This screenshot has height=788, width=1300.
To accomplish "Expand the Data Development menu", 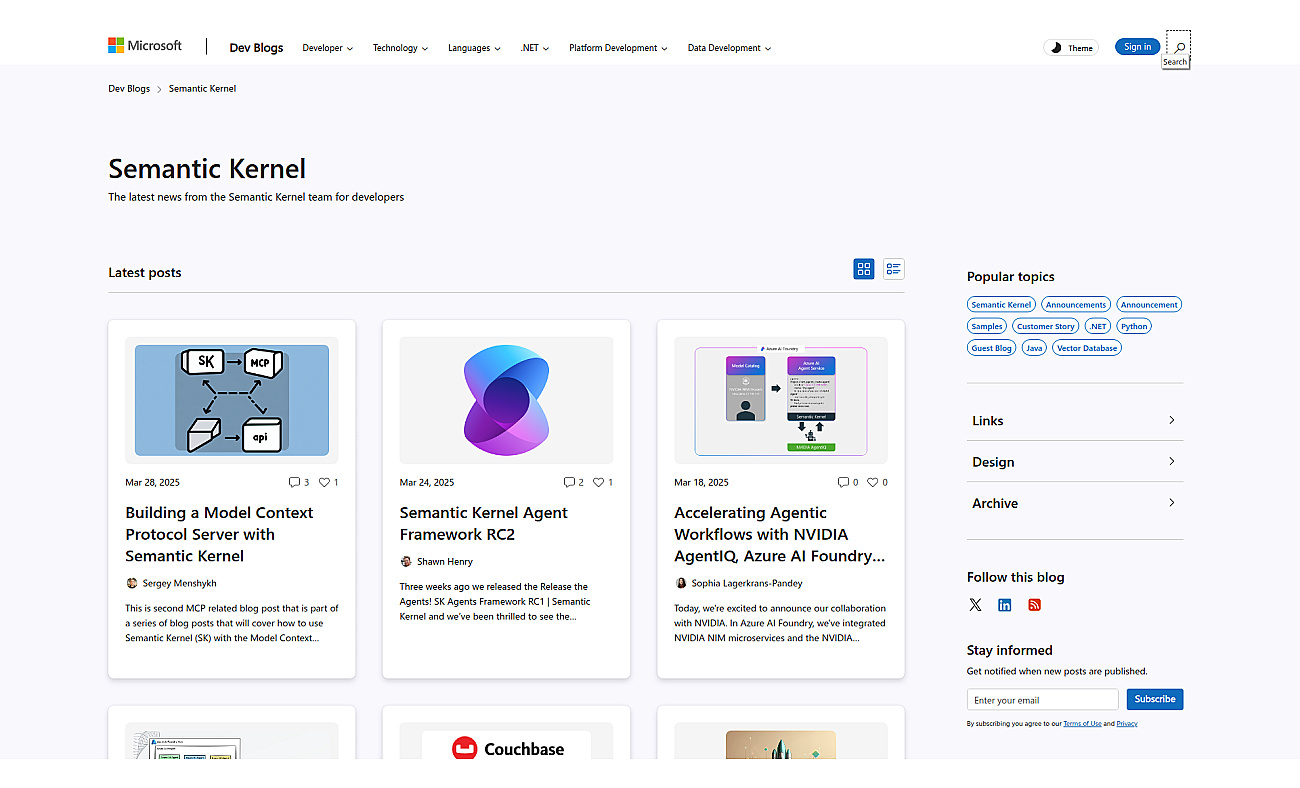I will [x=729, y=48].
